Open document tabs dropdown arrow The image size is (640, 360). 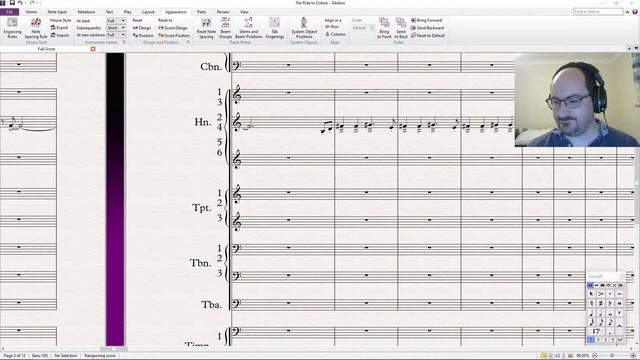tap(636, 49)
